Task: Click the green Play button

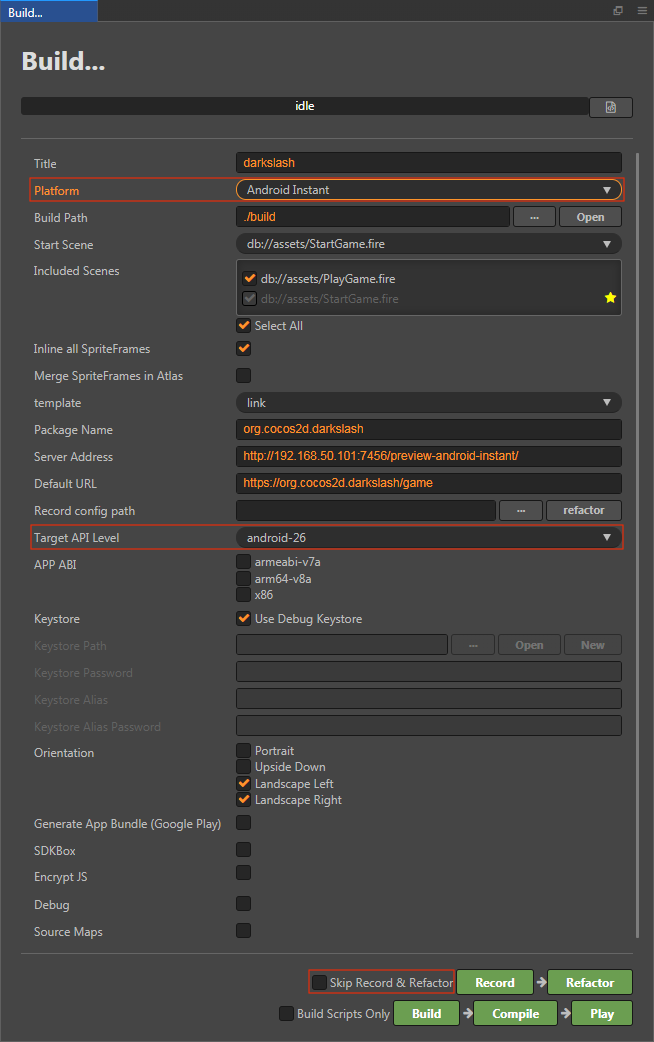Action: coord(602,1013)
